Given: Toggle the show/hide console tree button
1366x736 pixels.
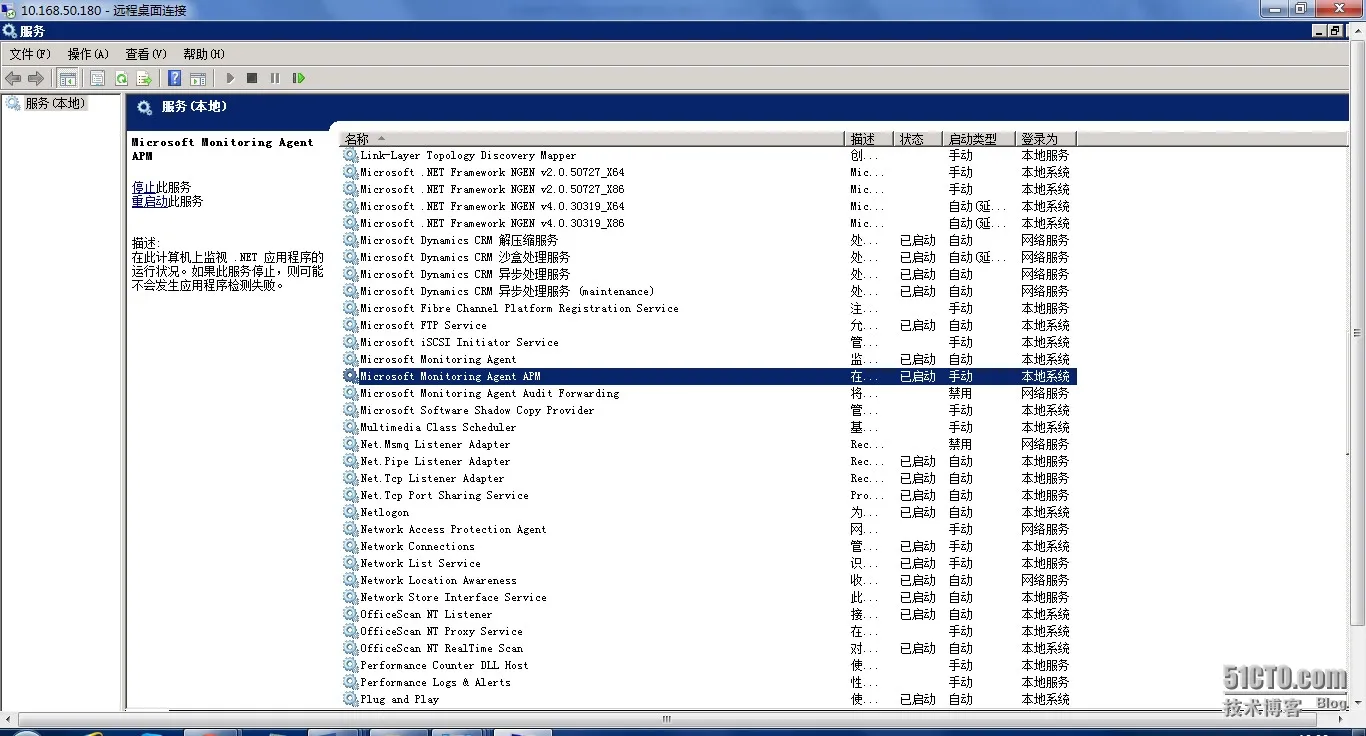Looking at the screenshot, I should pos(68,78).
